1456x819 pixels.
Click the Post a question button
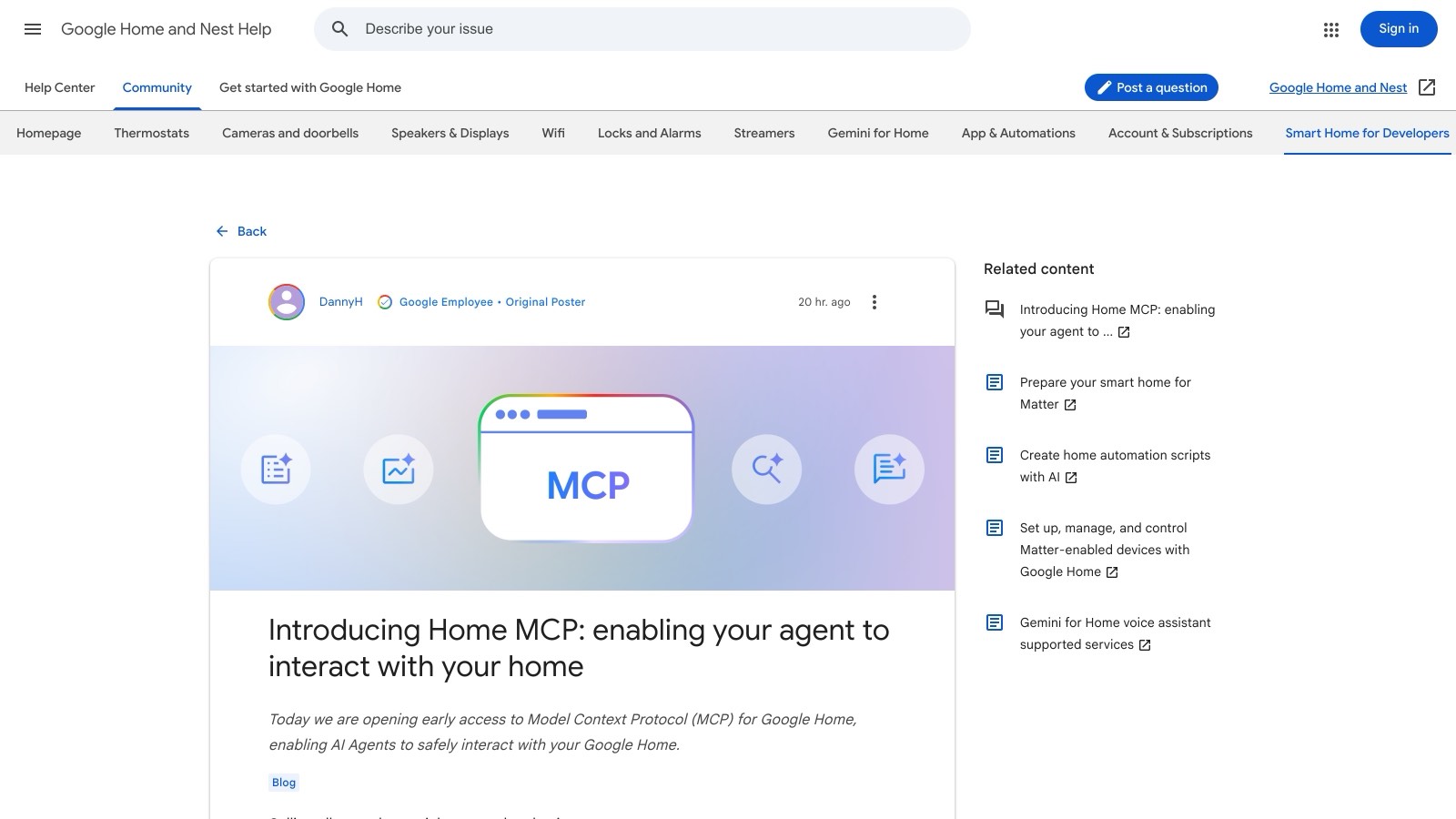(1151, 87)
